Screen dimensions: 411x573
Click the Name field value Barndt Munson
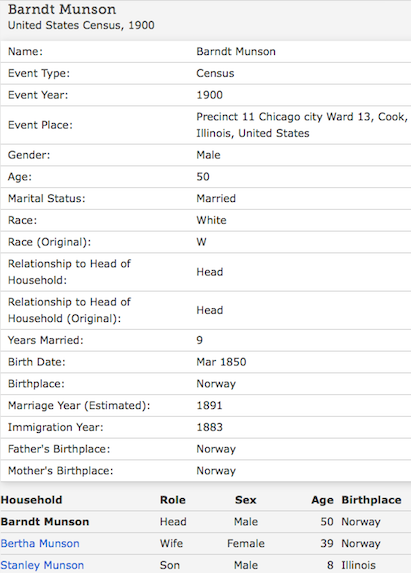(236, 52)
